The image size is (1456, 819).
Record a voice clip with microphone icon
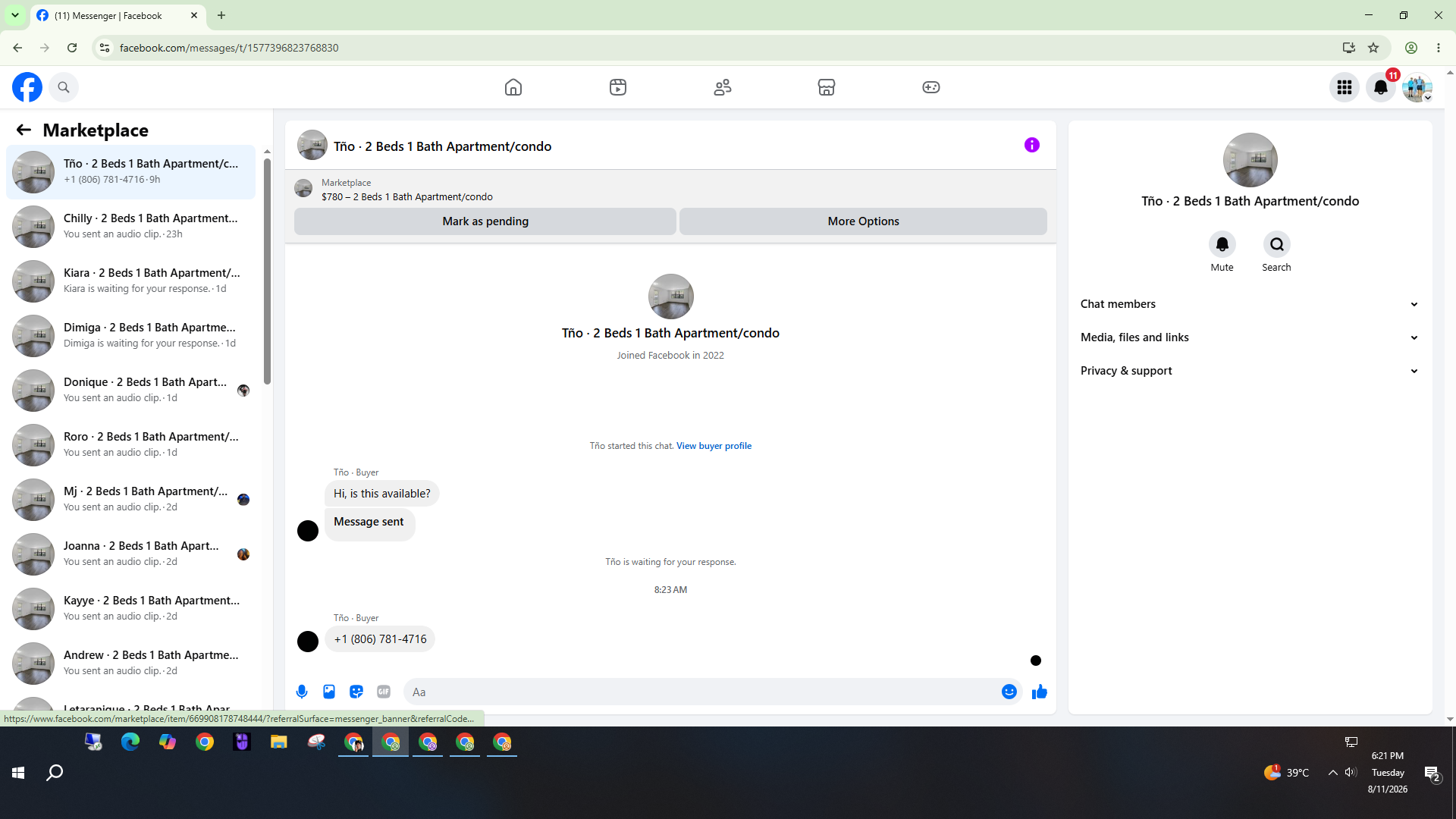coord(302,692)
